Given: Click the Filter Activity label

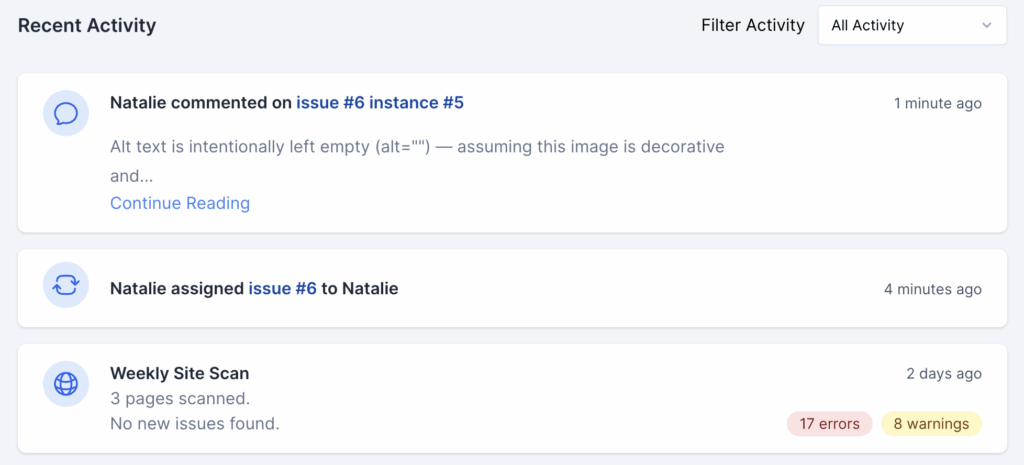Looking at the screenshot, I should [752, 26].
